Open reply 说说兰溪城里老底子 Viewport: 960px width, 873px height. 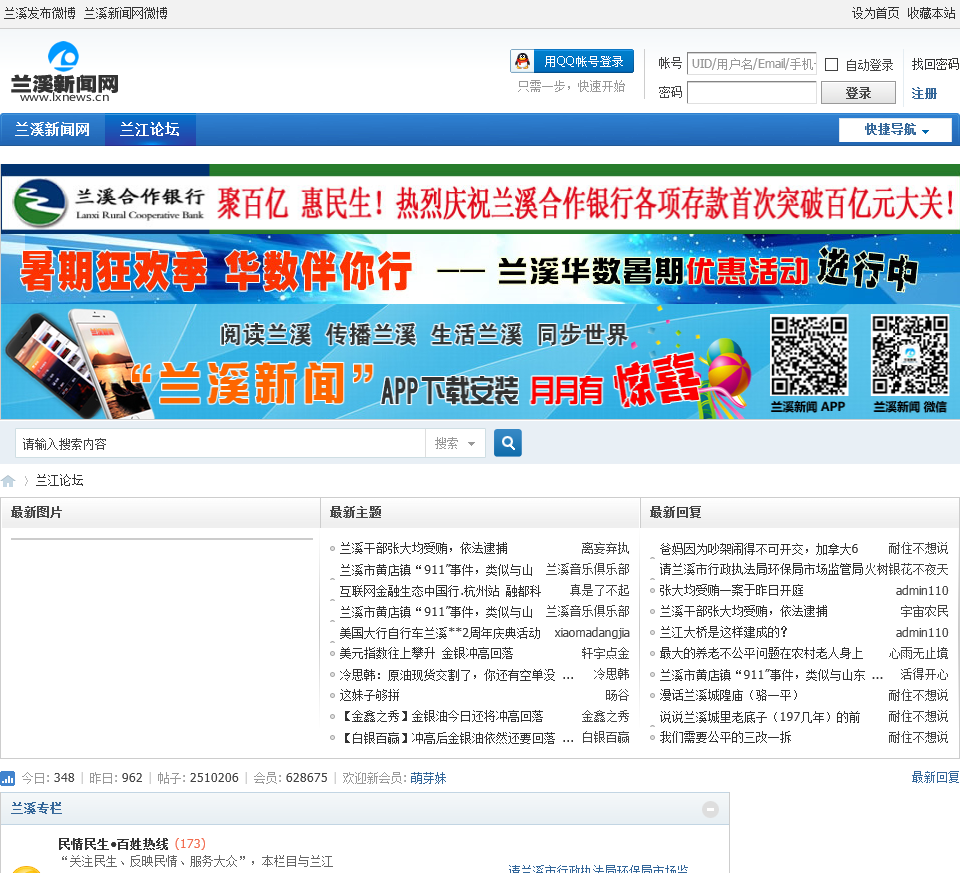coord(760,717)
